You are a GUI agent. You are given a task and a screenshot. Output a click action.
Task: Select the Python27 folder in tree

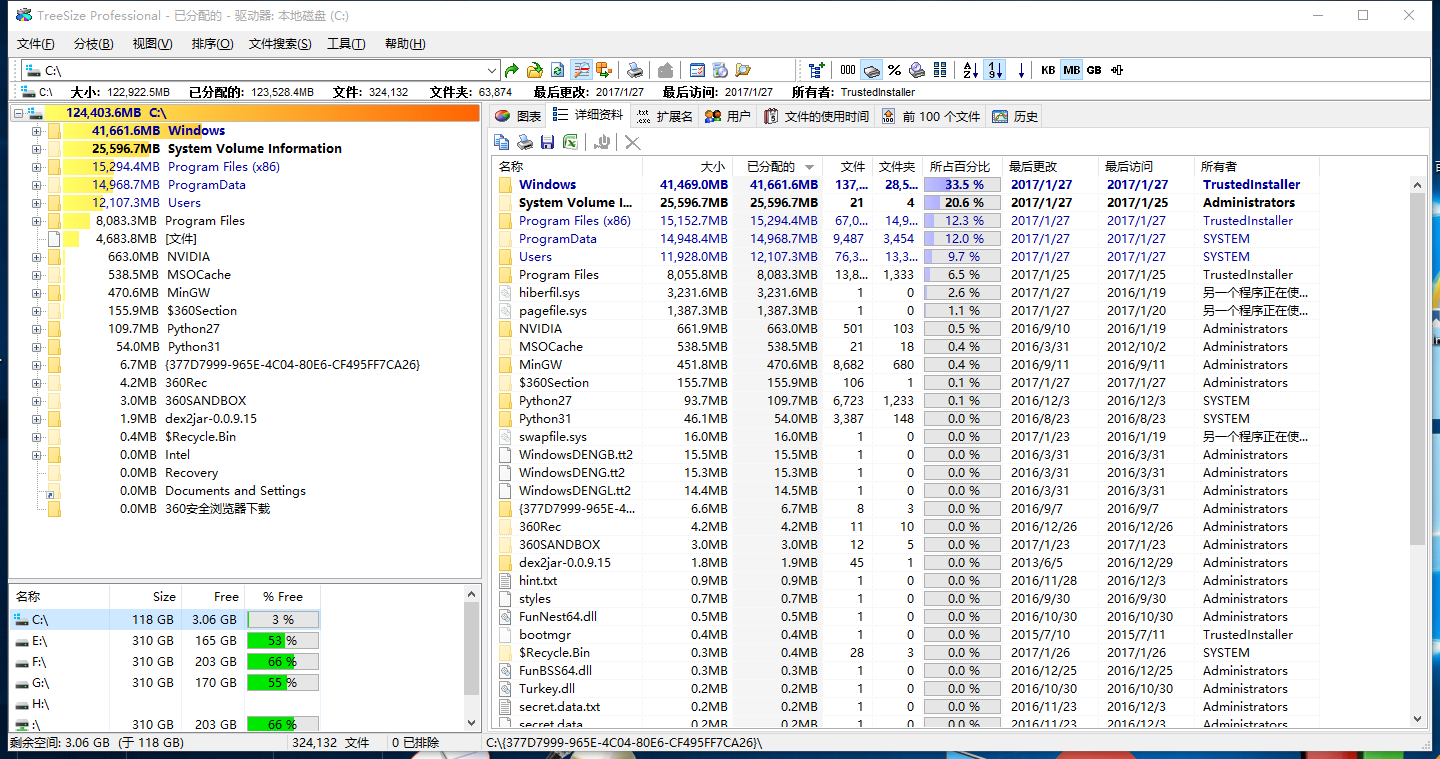pyautogui.click(x=194, y=329)
